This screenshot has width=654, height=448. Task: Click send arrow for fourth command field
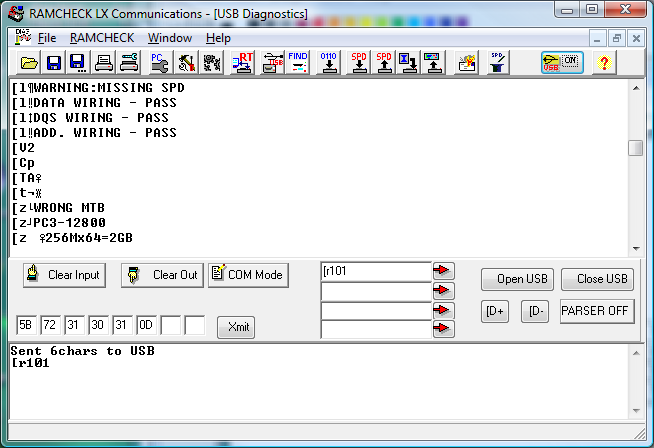pos(443,329)
